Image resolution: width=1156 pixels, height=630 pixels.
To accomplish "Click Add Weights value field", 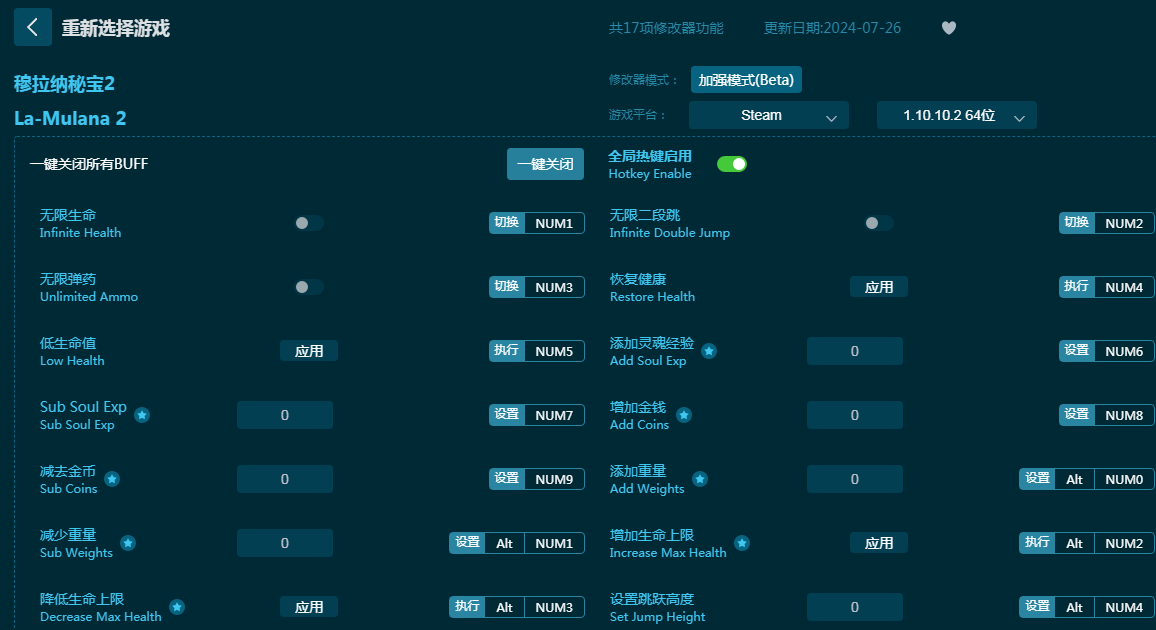I will [854, 479].
